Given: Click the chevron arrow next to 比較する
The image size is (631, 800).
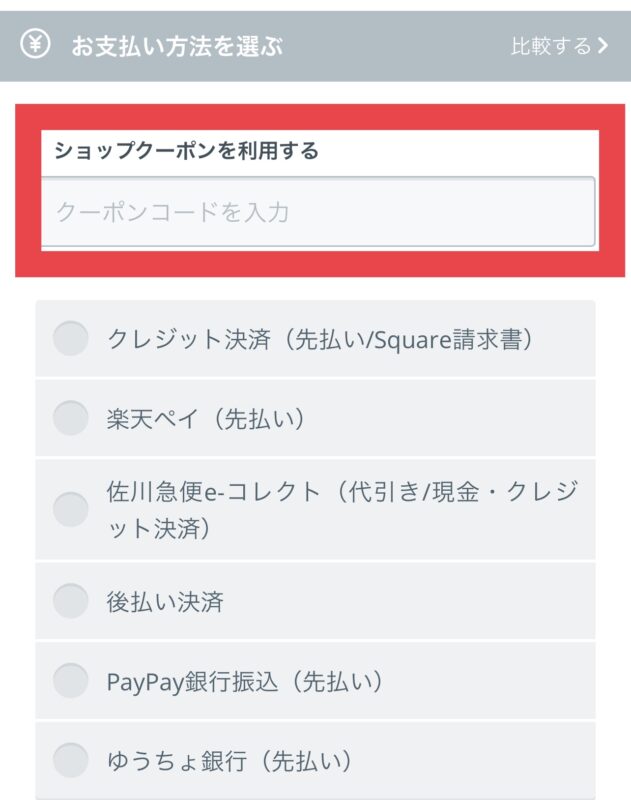Looking at the screenshot, I should click(x=603, y=45).
